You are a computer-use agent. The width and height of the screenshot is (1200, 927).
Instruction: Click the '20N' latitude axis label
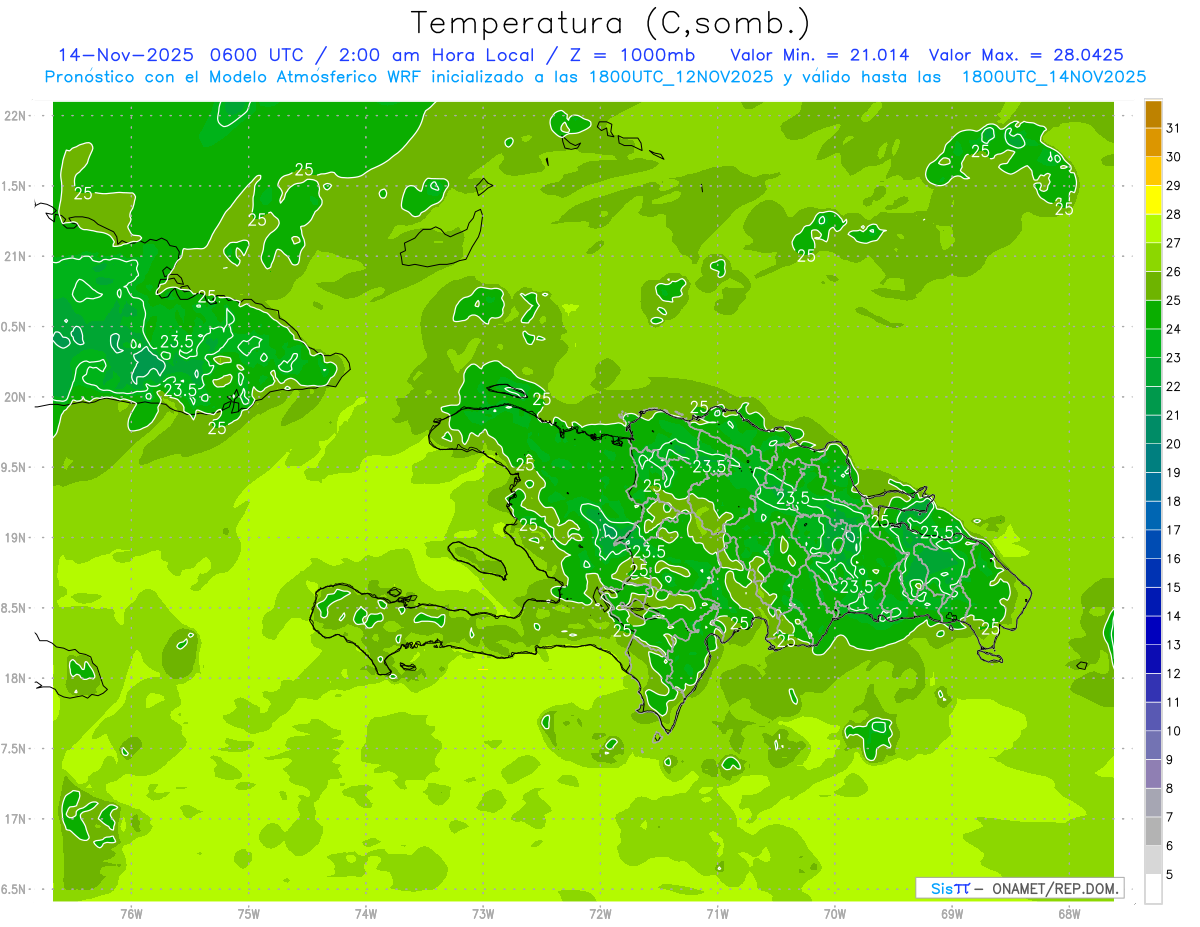pos(14,397)
